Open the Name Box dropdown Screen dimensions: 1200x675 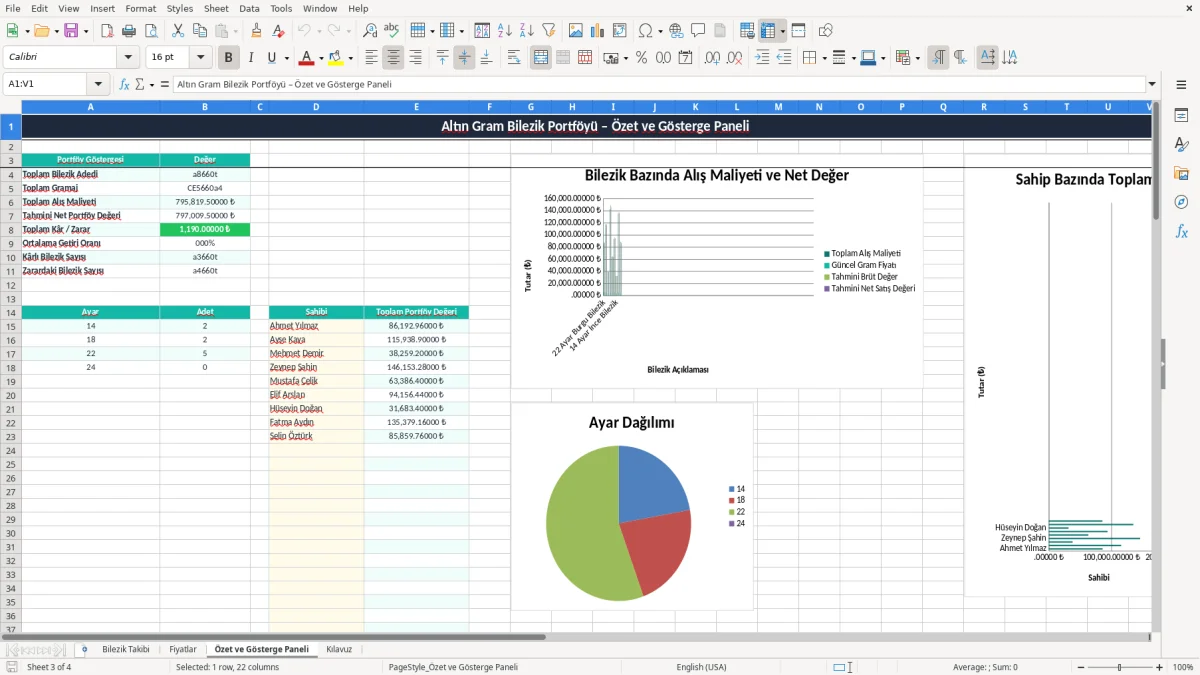99,84
